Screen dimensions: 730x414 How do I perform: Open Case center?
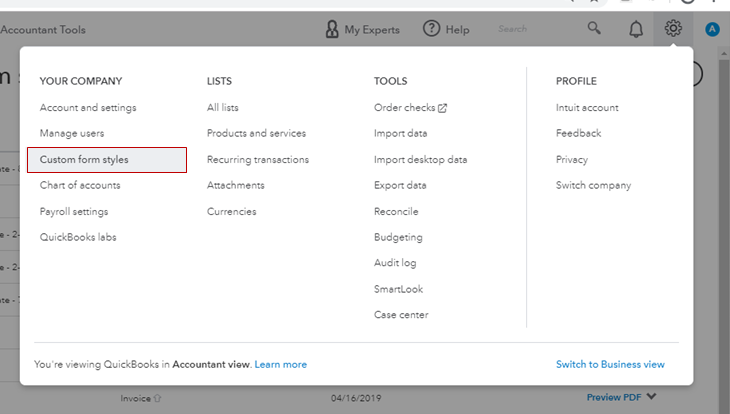point(401,315)
